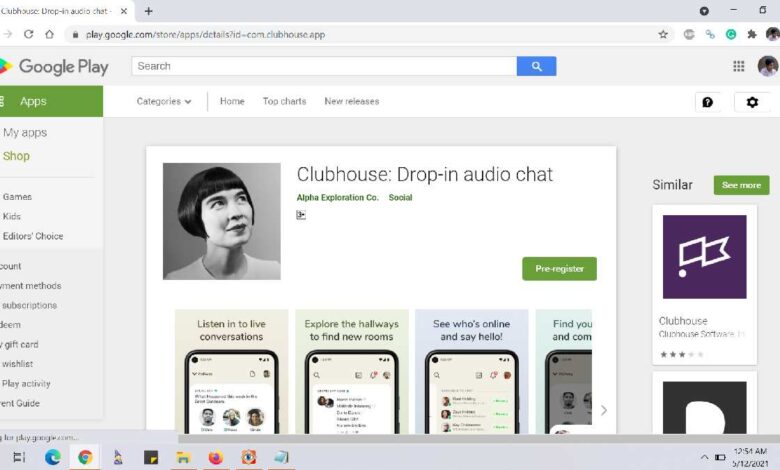Viewport: 780px width, 470px height.
Task: Open the Sticky Notes taskbar icon
Action: (x=151, y=457)
